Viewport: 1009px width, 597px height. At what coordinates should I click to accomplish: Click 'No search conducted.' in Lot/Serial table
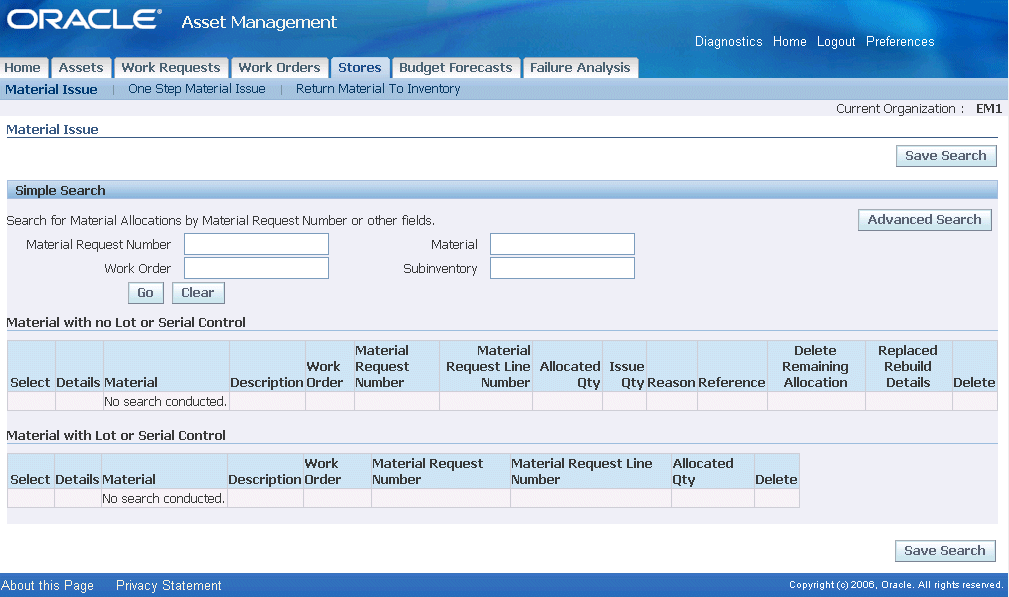tap(163, 499)
